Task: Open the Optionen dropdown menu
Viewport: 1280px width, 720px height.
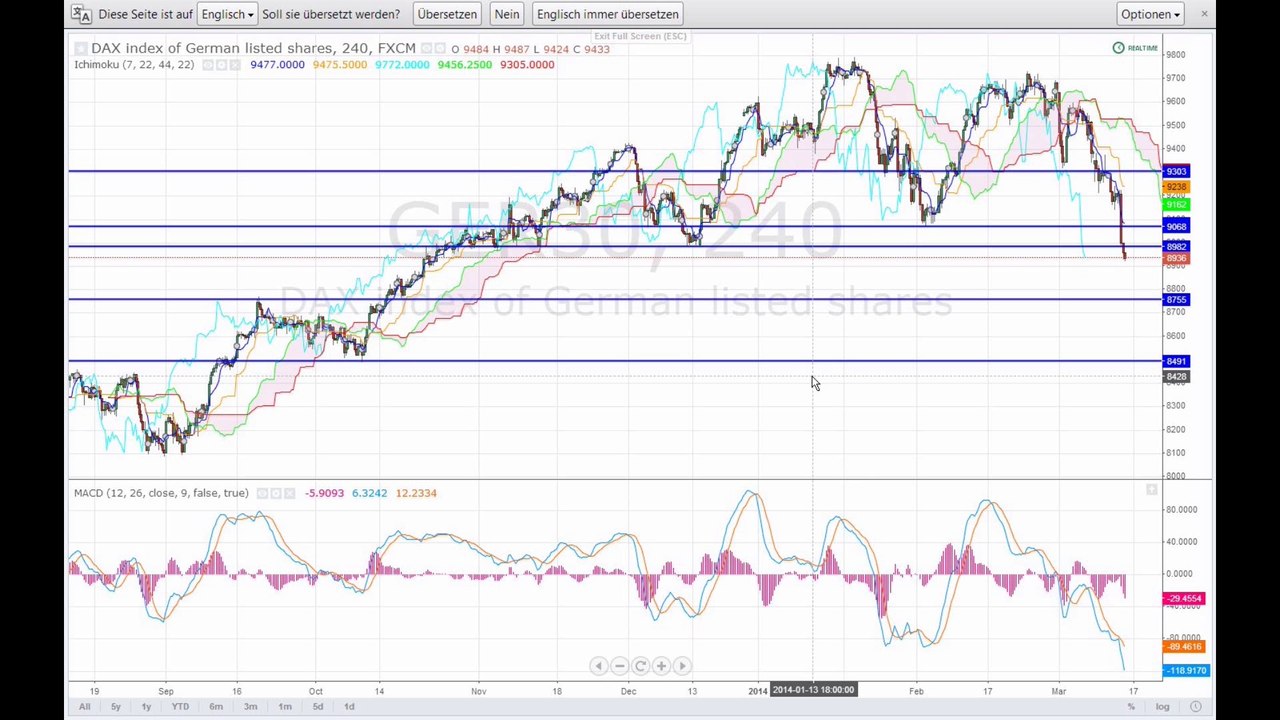Action: pos(1150,14)
